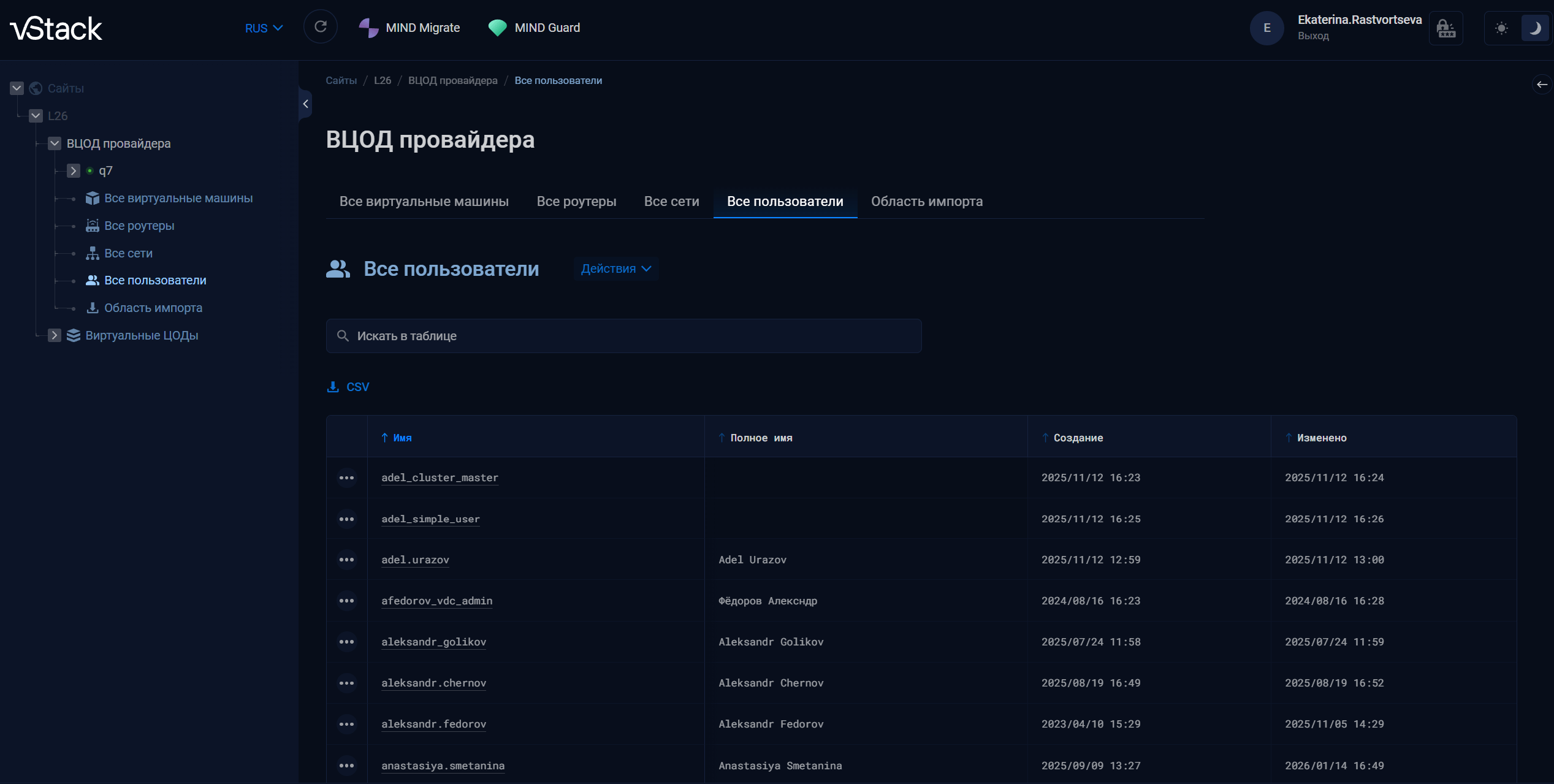Switch to the Все сети tab
The width and height of the screenshot is (1554, 784).
point(671,202)
